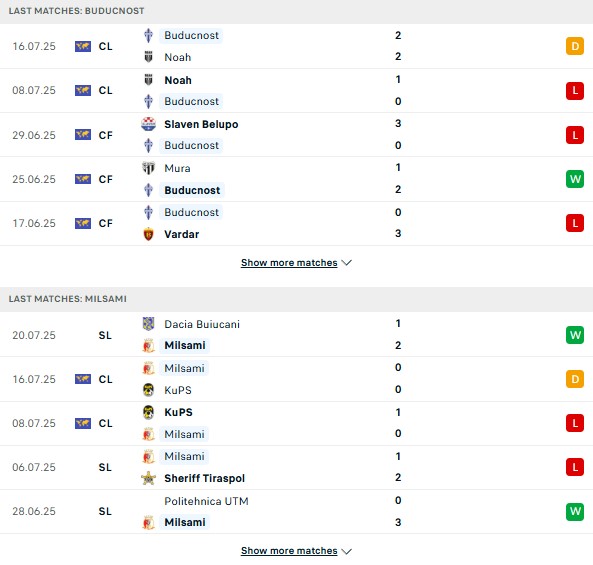Click the green W badge for Mura match
593x565 pixels.
point(575,179)
